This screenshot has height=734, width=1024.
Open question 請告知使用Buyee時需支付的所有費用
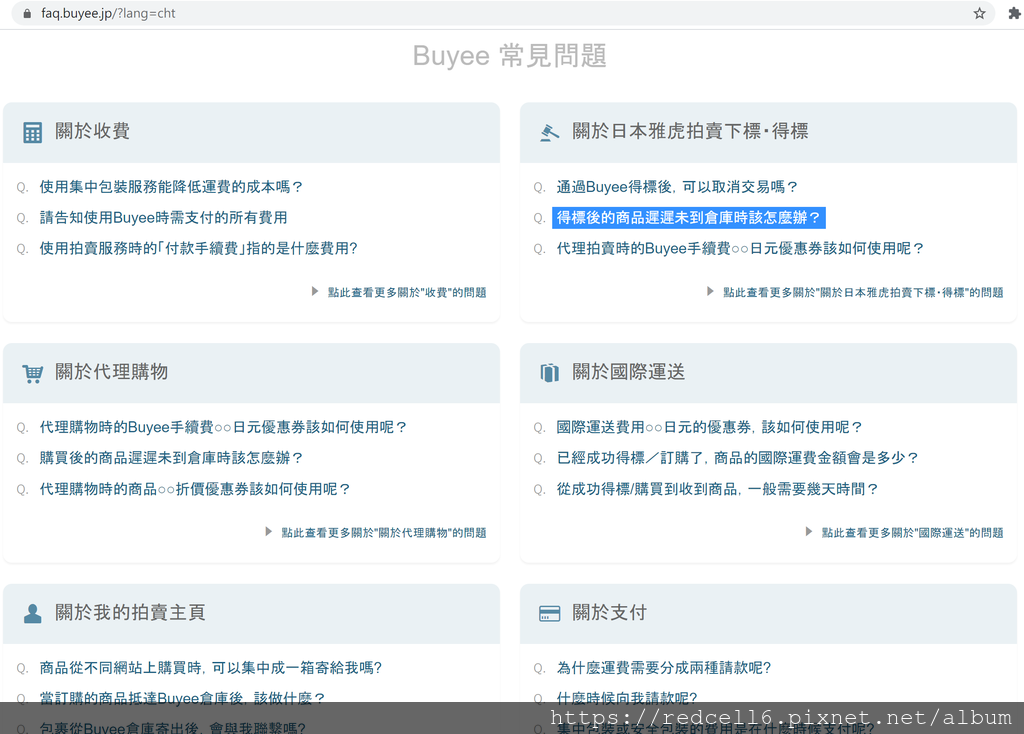[163, 217]
